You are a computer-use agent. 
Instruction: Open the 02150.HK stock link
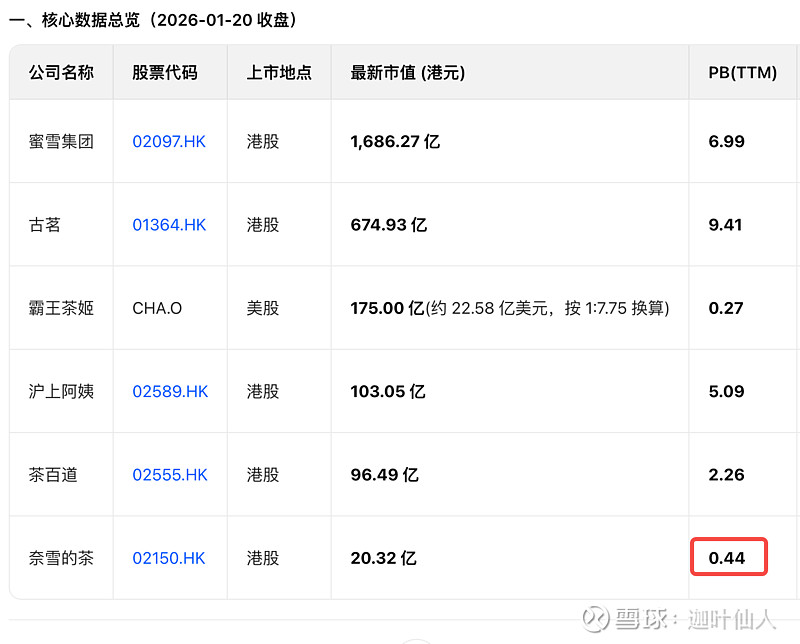tap(169, 558)
